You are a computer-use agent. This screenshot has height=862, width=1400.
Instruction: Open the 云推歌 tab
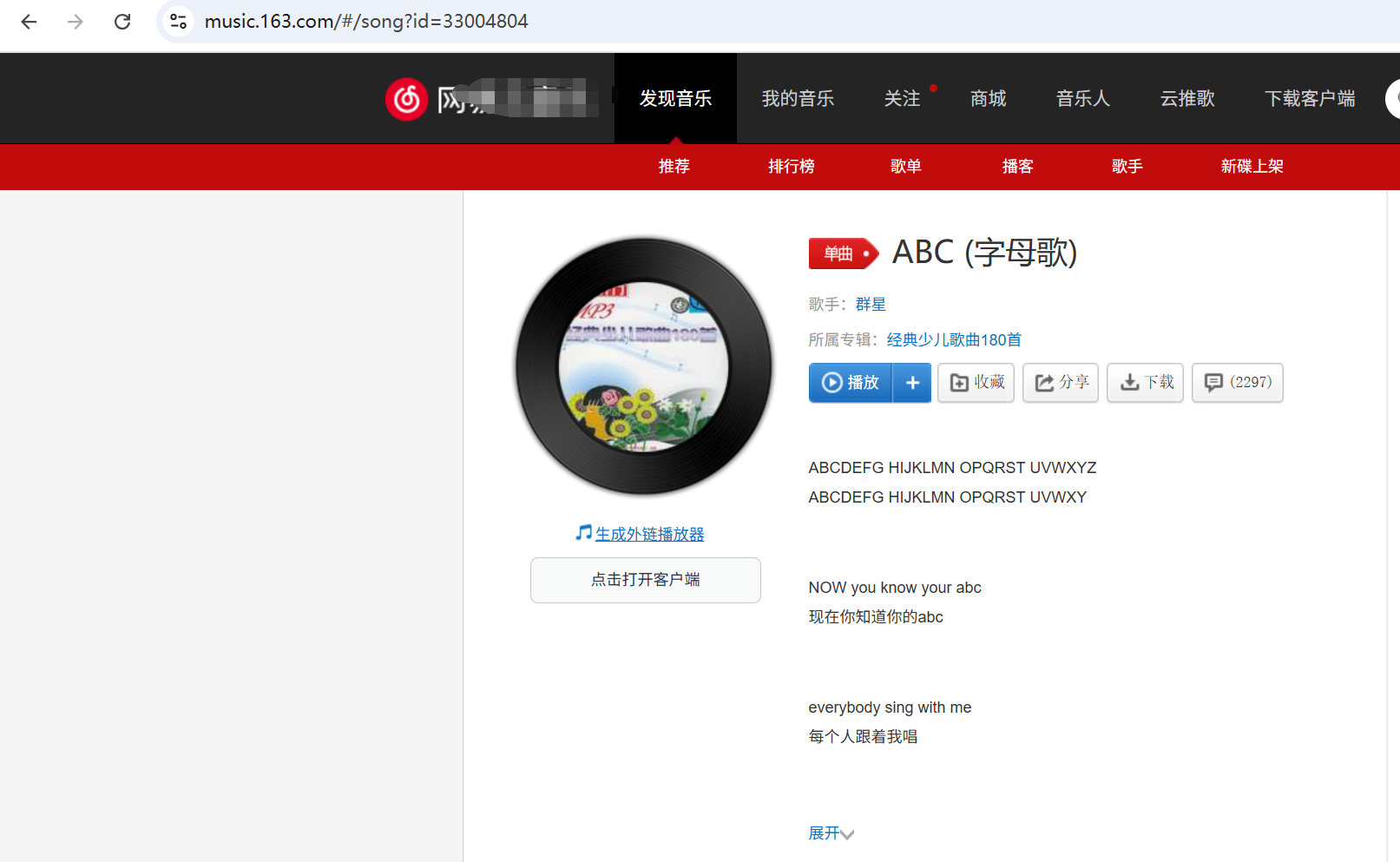pos(1187,99)
